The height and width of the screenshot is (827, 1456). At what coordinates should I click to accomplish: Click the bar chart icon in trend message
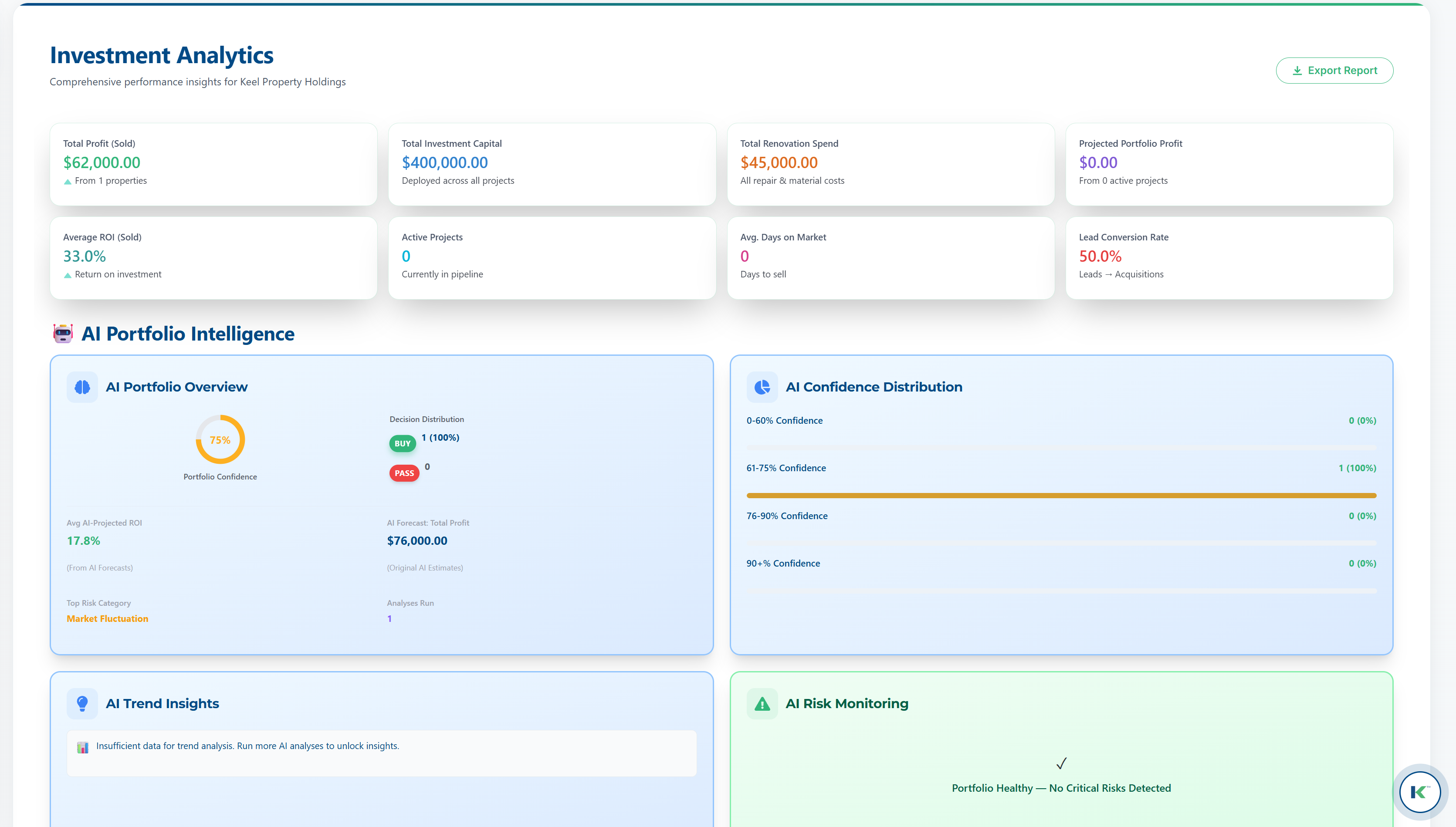coord(83,747)
